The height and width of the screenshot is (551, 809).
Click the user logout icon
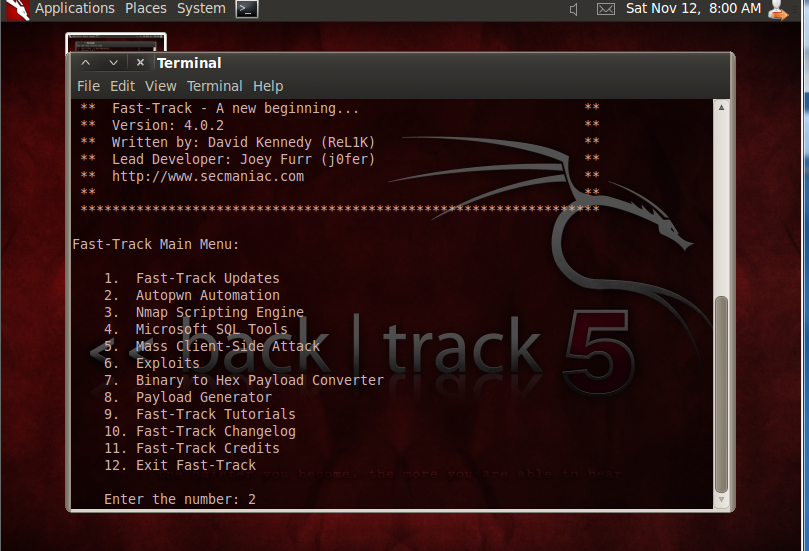click(x=778, y=10)
